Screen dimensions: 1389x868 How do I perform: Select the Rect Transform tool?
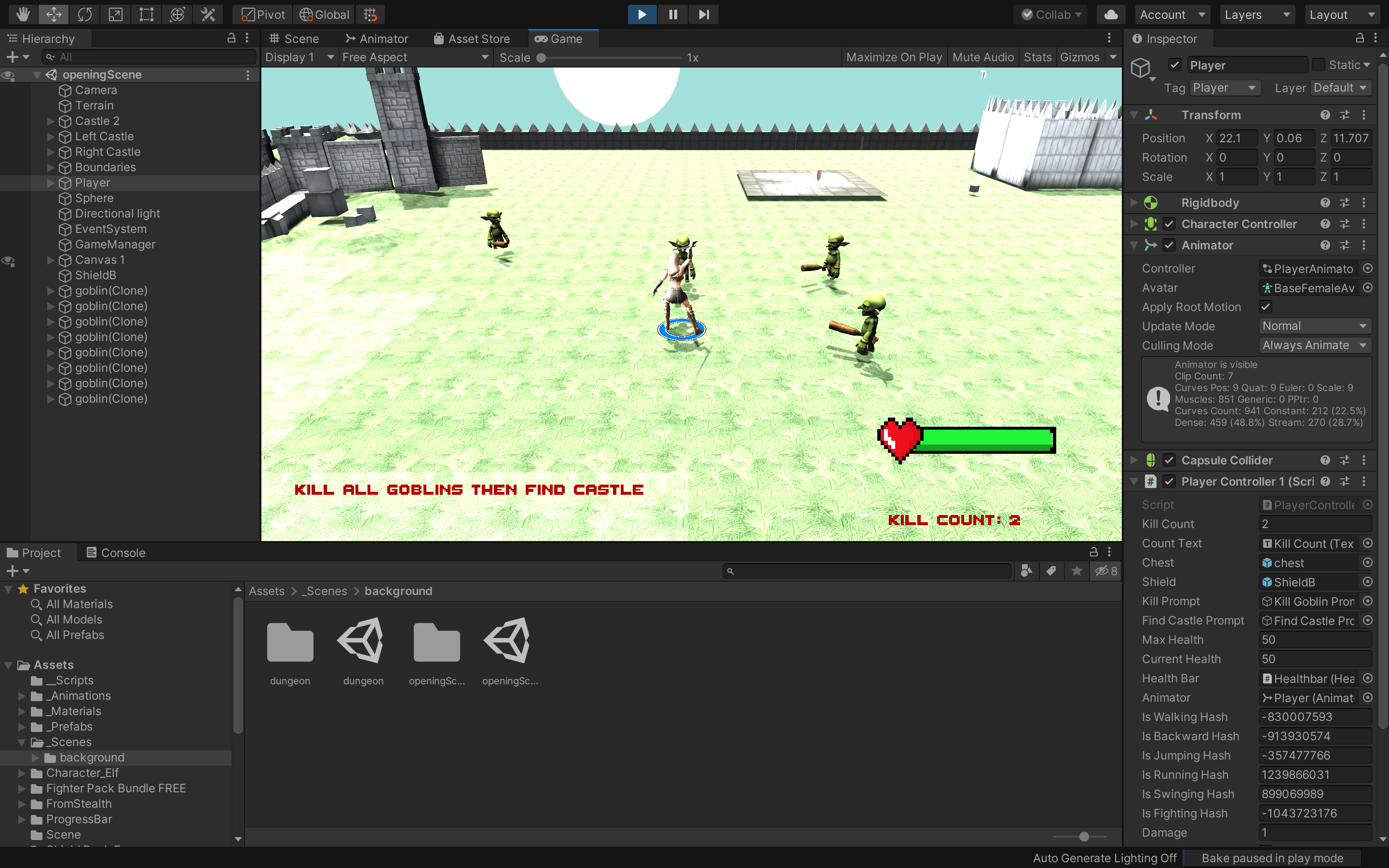click(145, 14)
